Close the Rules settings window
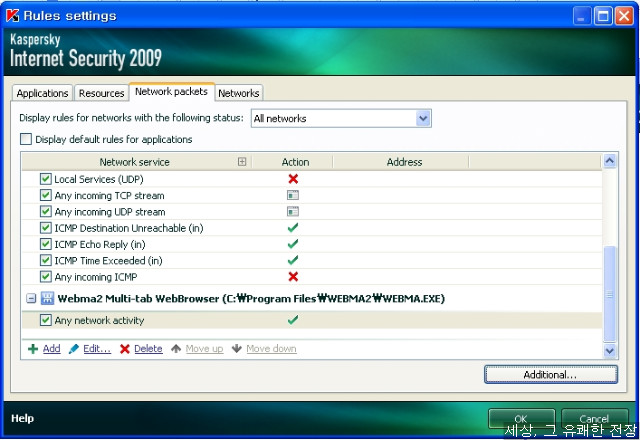Viewport: 640px width, 440px height. [x=624, y=16]
